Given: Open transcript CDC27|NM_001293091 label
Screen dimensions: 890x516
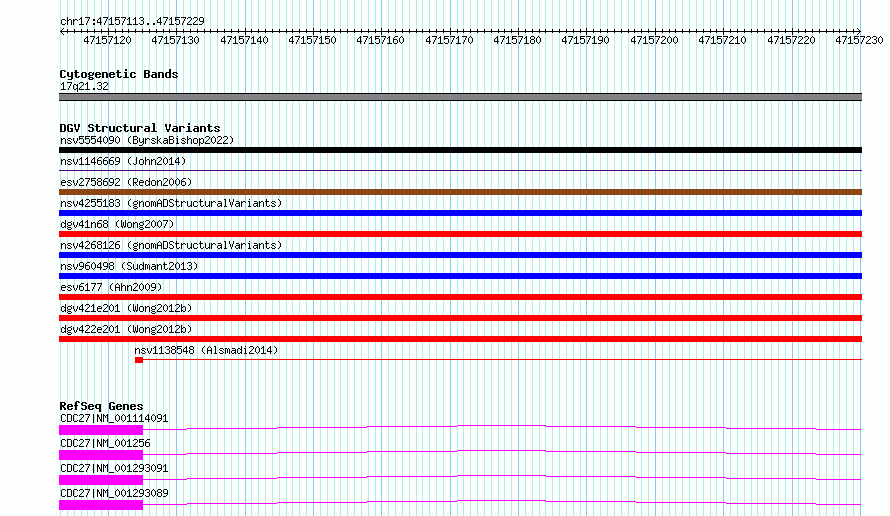Looking at the screenshot, I should pyautogui.click(x=114, y=468).
